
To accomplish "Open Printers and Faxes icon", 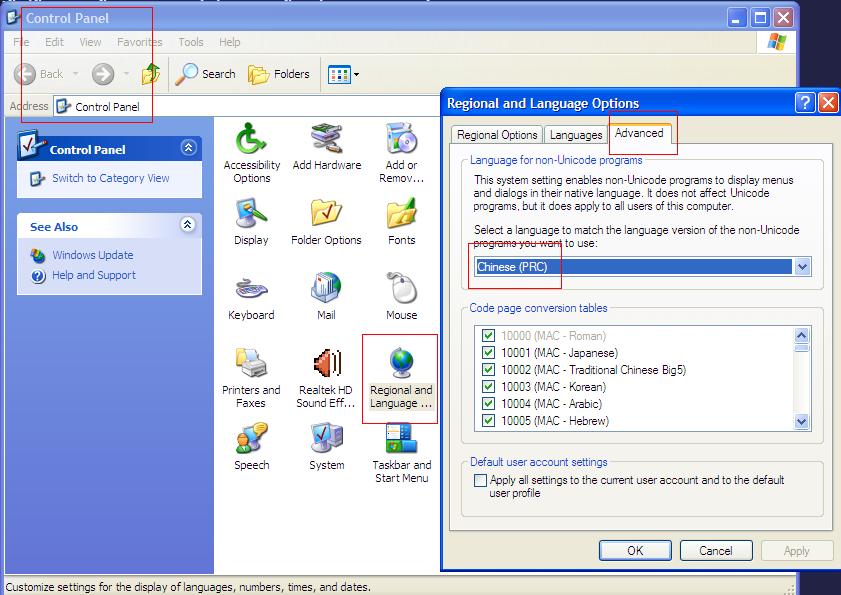I will pyautogui.click(x=251, y=363).
